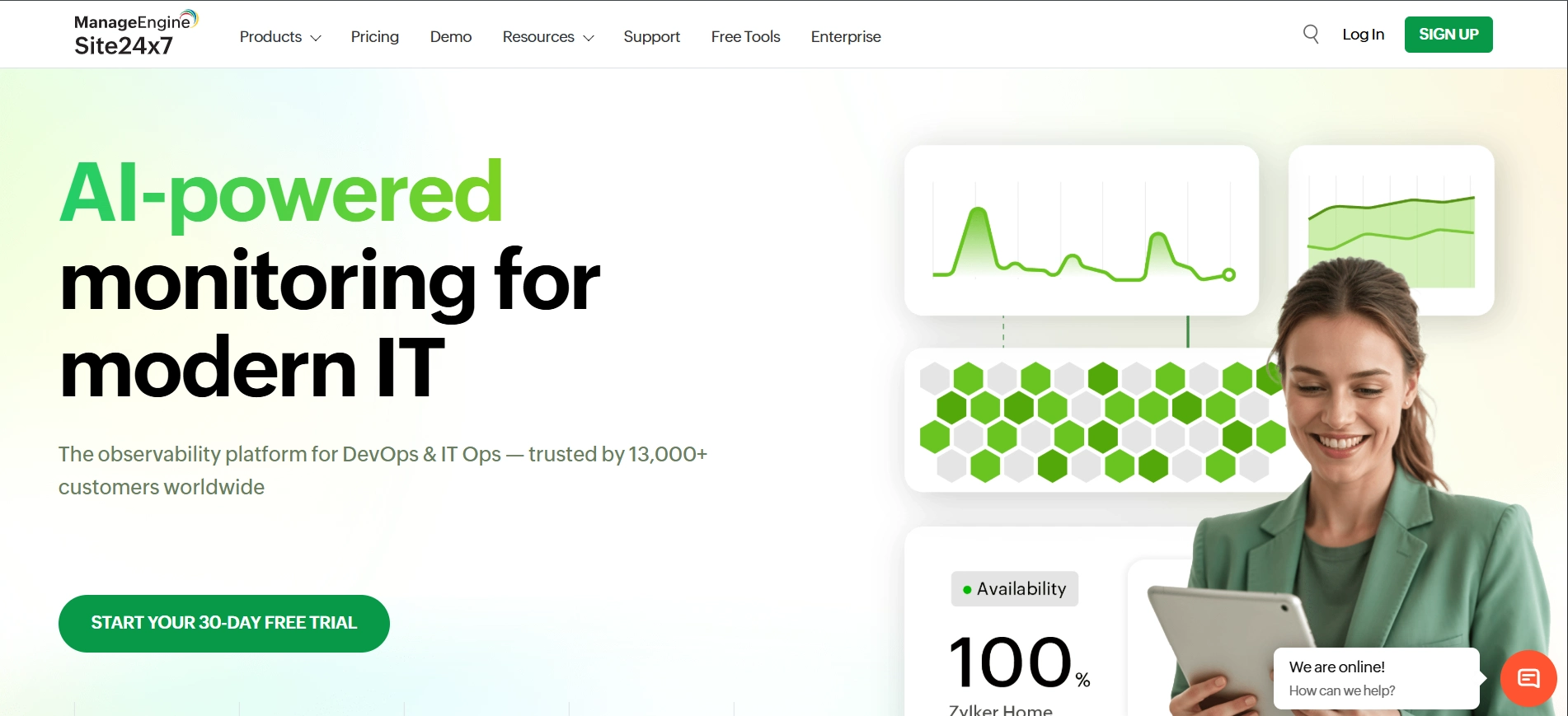Image resolution: width=1568 pixels, height=716 pixels.
Task: Open the Pricing page
Action: pyautogui.click(x=374, y=37)
